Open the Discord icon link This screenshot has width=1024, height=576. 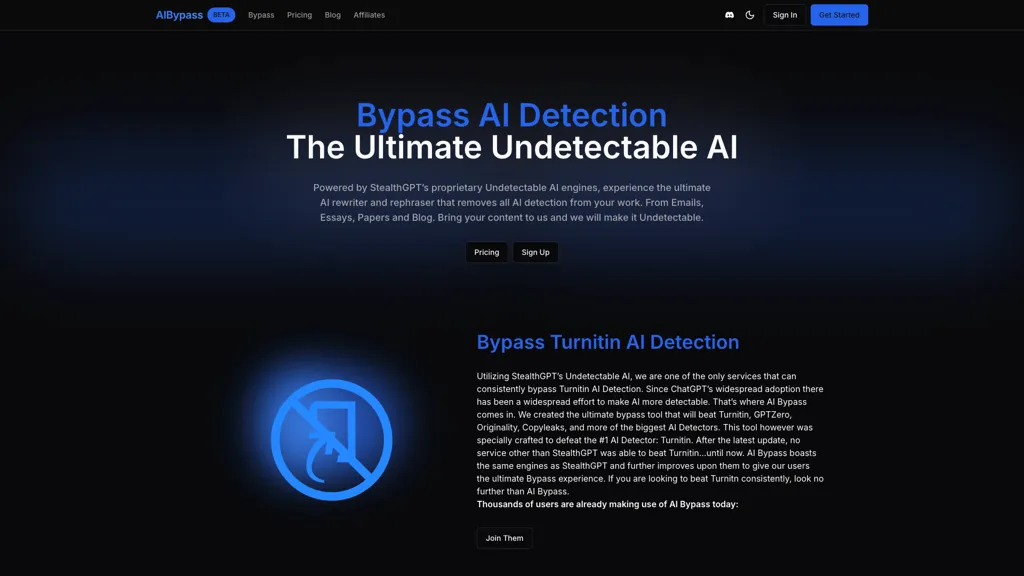pyautogui.click(x=729, y=15)
